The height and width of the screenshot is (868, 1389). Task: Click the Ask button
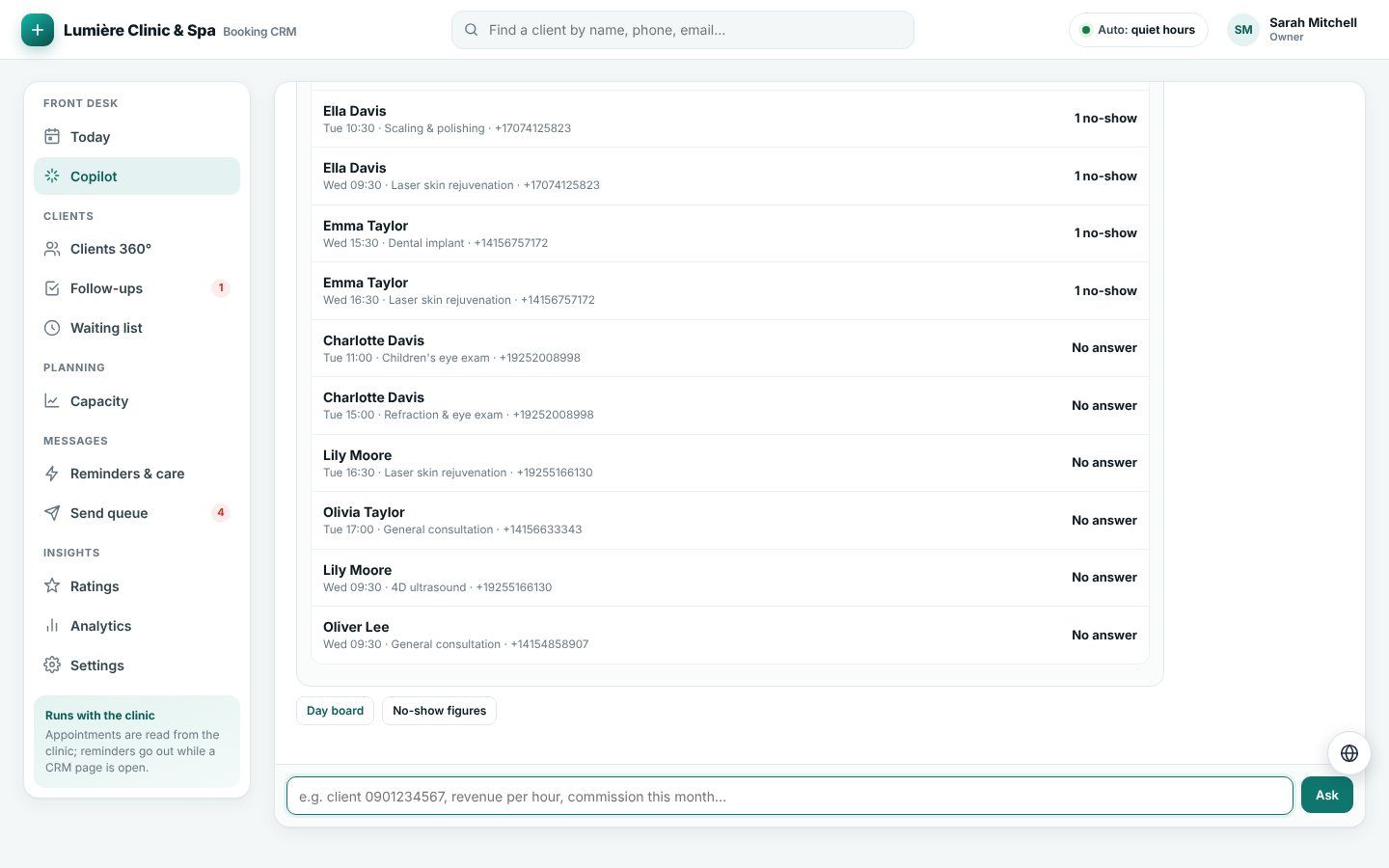[1327, 796]
